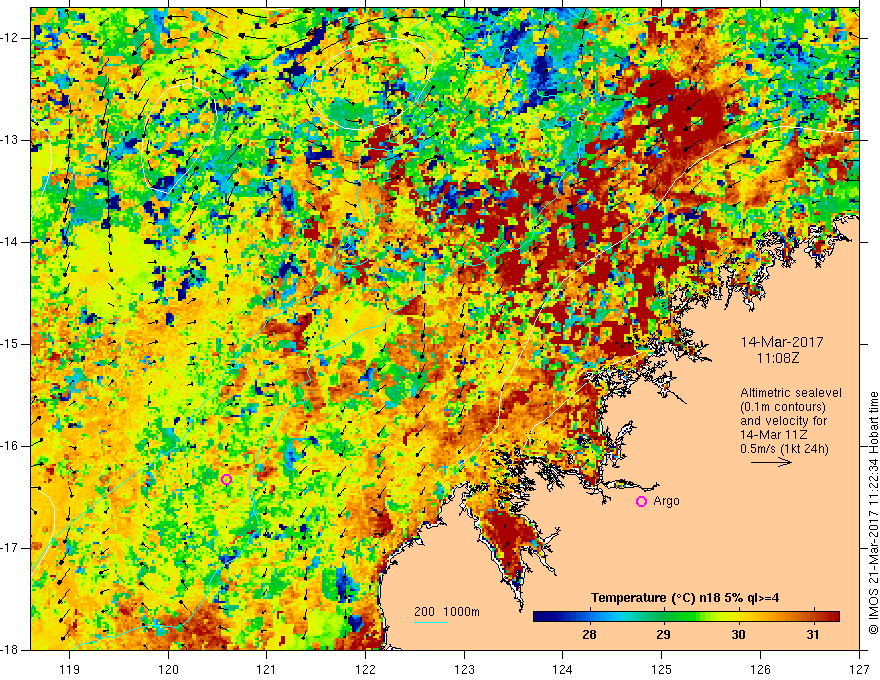This screenshot has height=680, width=880.
Task: Click latitude axis label -16
Action: [x=10, y=446]
